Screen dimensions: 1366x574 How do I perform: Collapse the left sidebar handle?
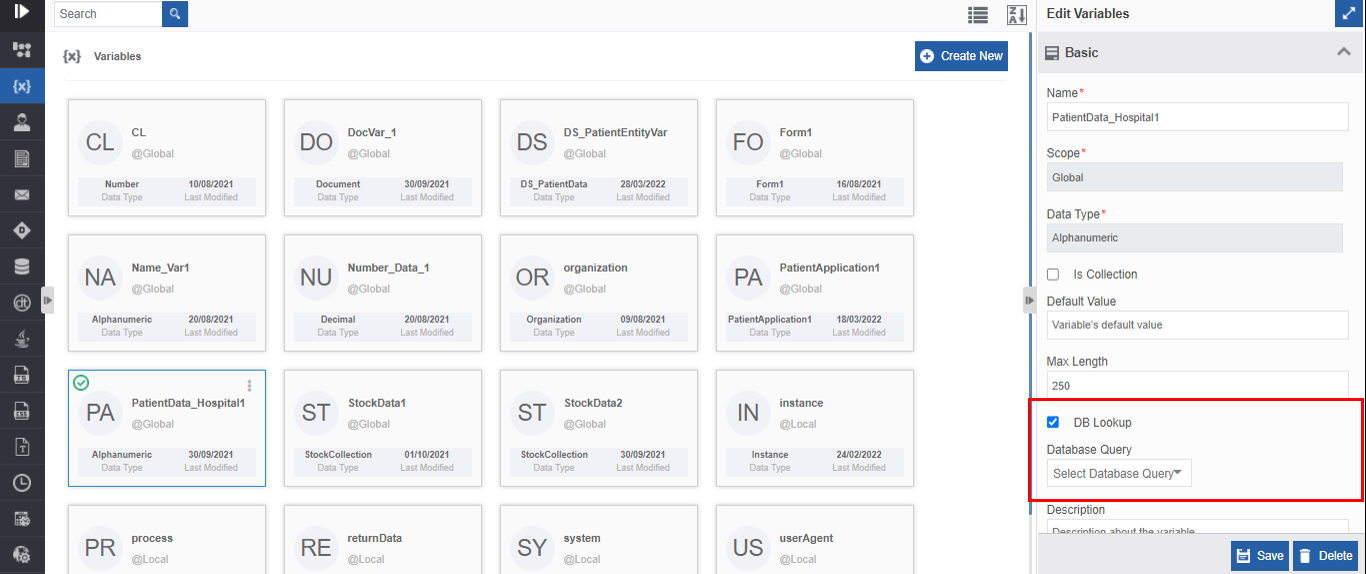click(47, 299)
